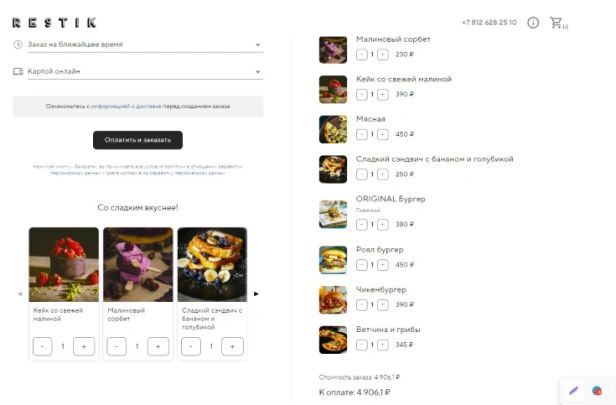Go to previous desserts with left carousel arrow
This screenshot has height=405, width=616.
[20, 293]
